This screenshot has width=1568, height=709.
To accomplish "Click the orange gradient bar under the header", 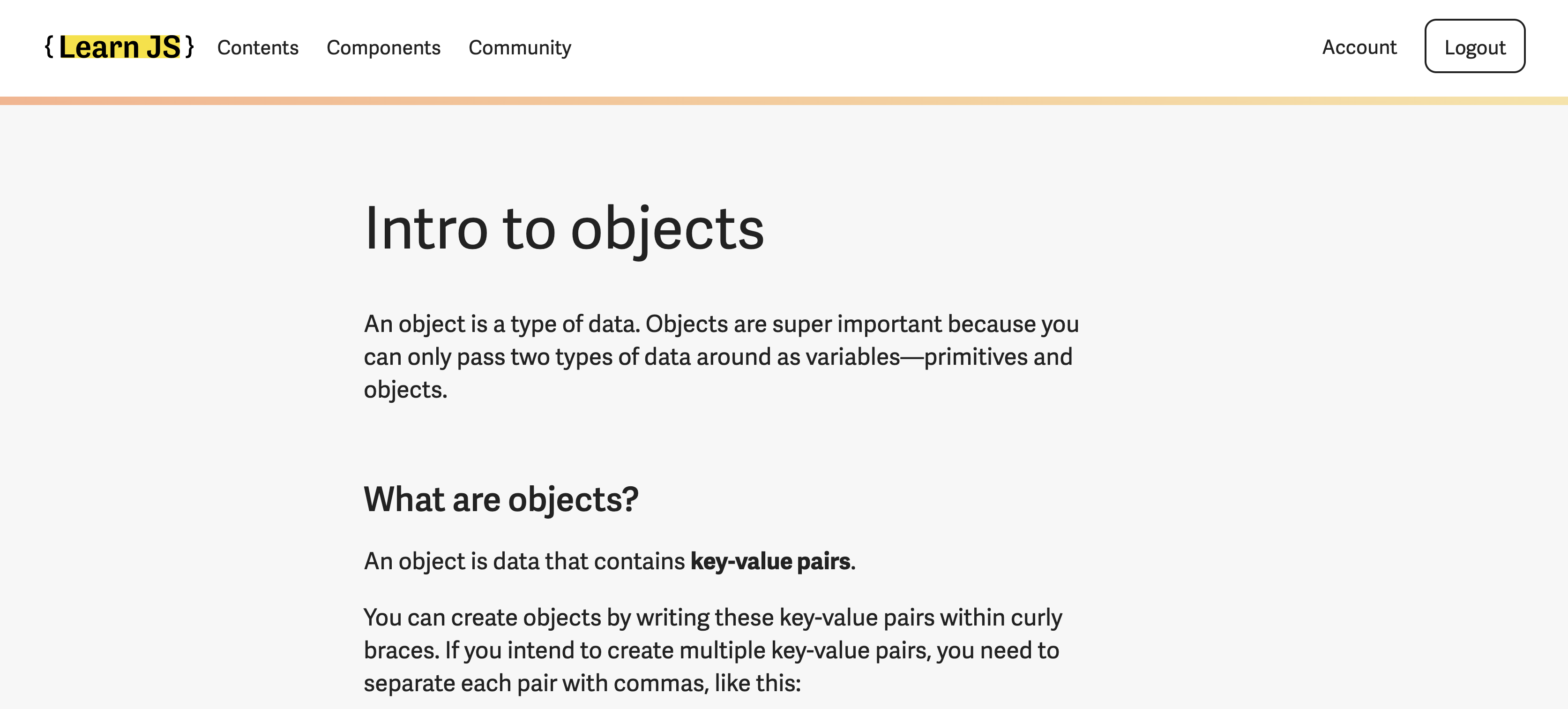I will [784, 100].
